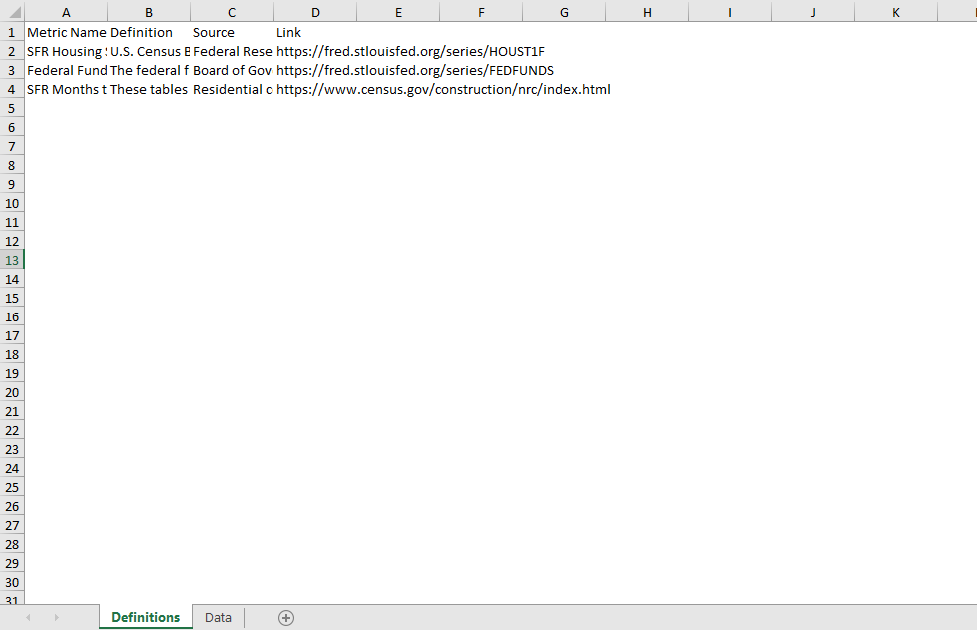Select row 2 header
Viewport: 977px width, 630px height.
pos(12,52)
